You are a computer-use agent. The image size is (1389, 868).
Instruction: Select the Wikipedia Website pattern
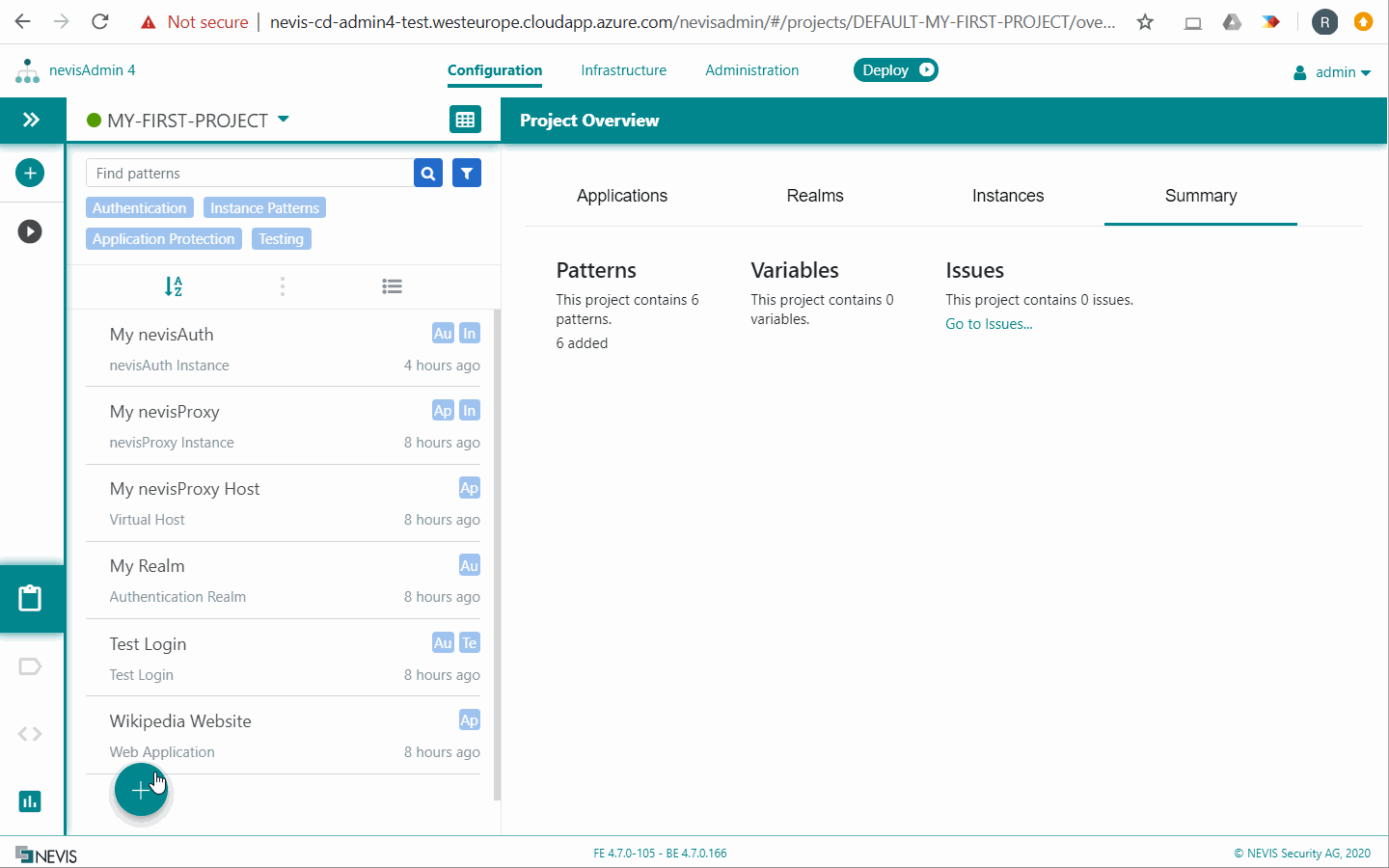[x=284, y=735]
